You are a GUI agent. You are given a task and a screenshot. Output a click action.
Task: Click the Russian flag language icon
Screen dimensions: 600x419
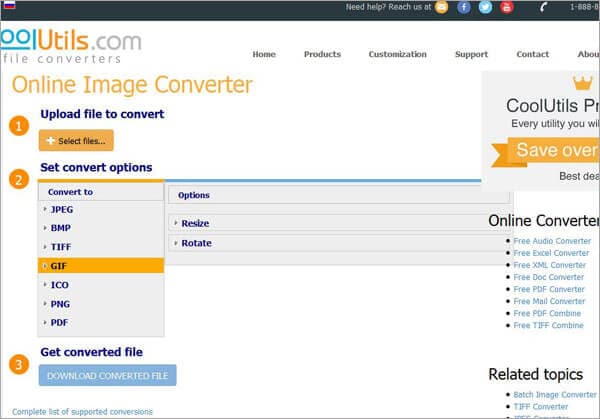click(9, 5)
